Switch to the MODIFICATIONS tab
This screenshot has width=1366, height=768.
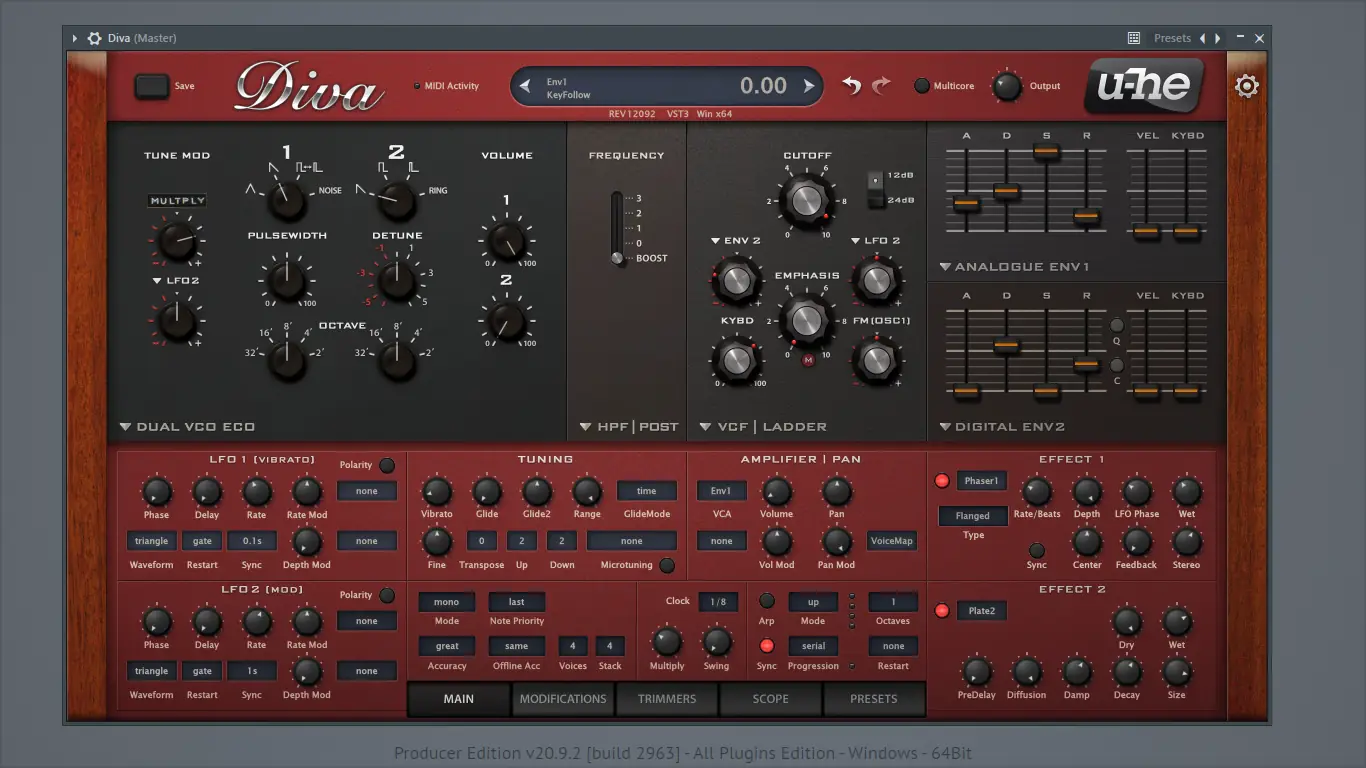point(563,699)
